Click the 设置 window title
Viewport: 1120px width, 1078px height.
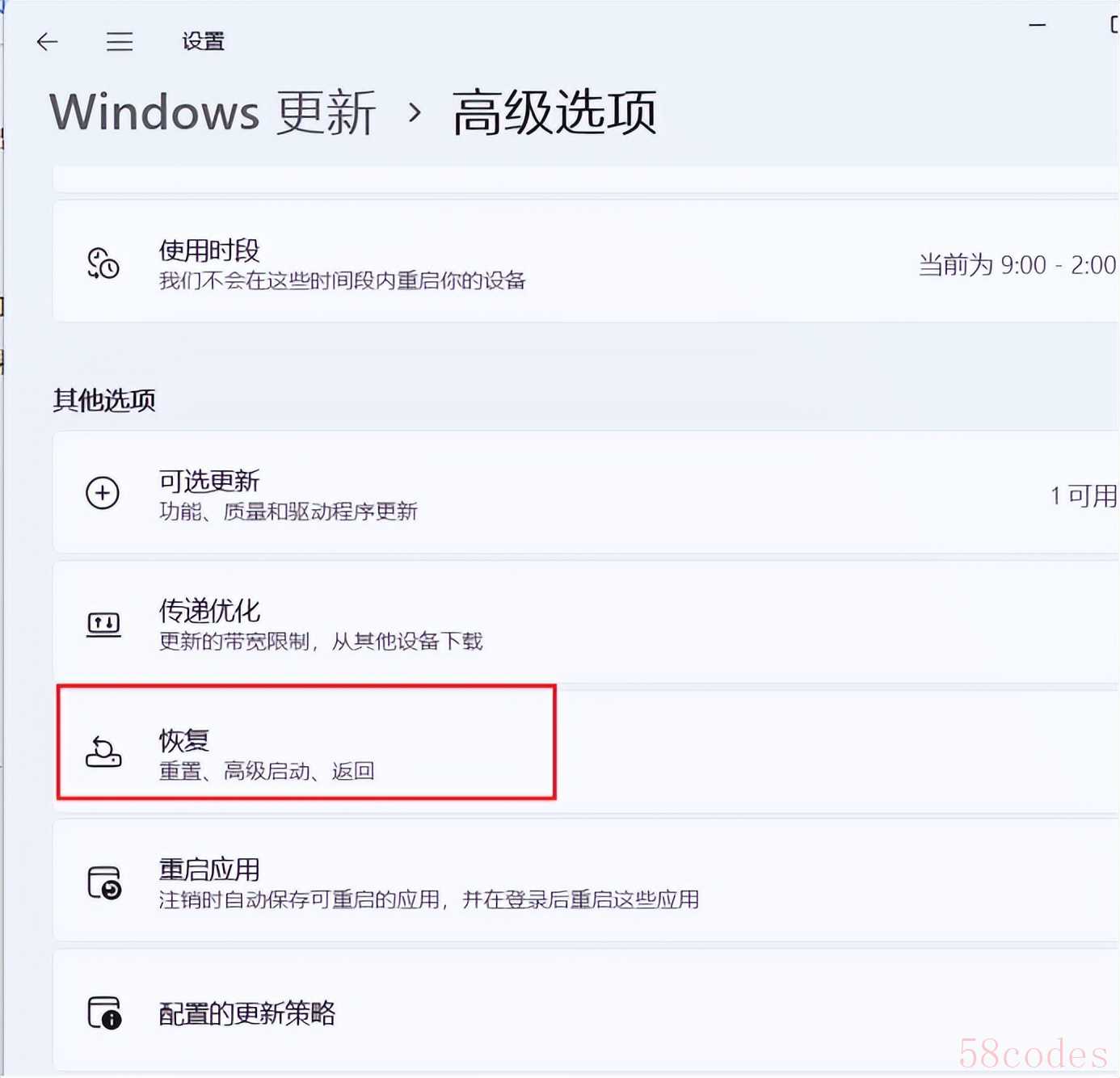pyautogui.click(x=203, y=41)
